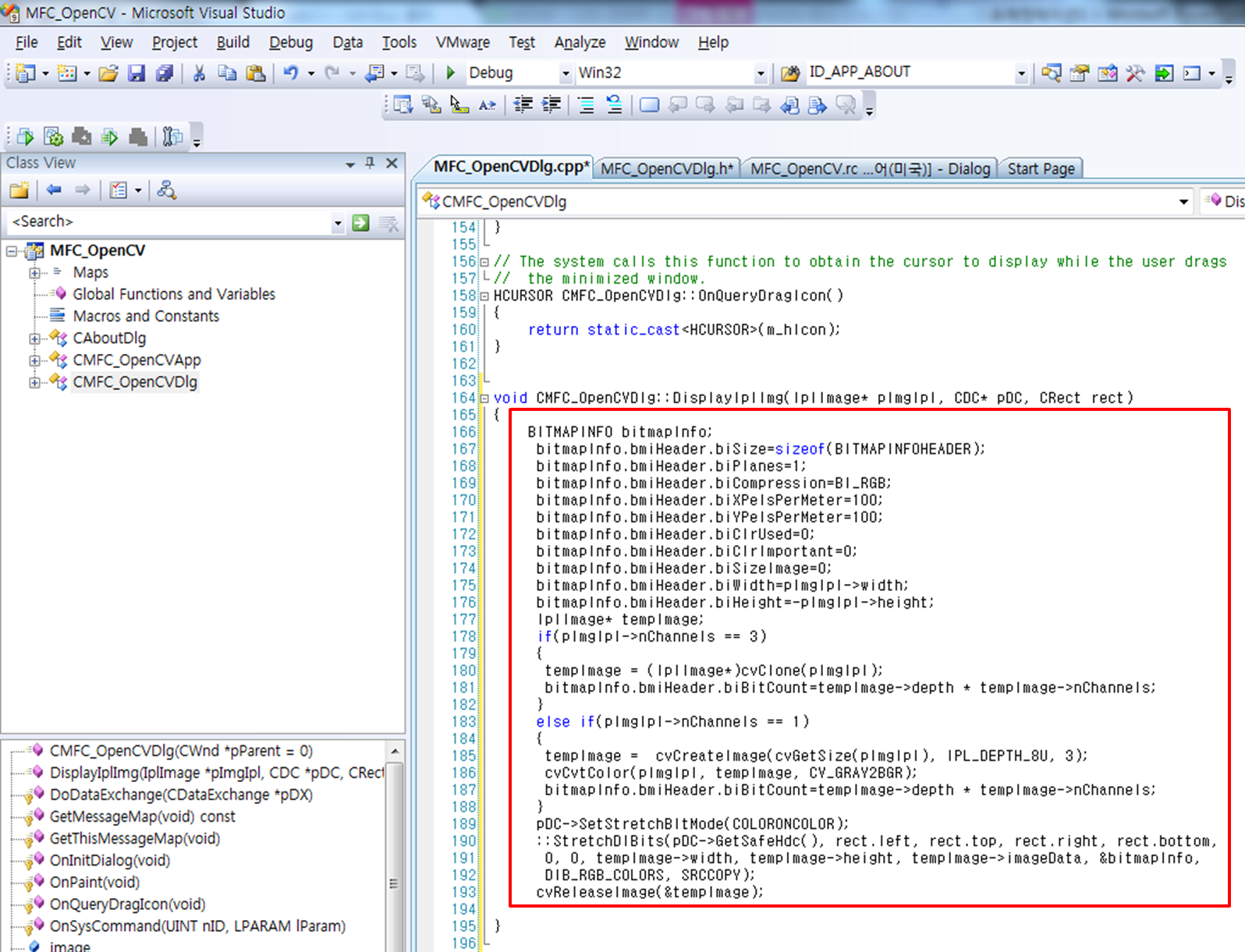Open the Start Page tab

click(x=1041, y=169)
